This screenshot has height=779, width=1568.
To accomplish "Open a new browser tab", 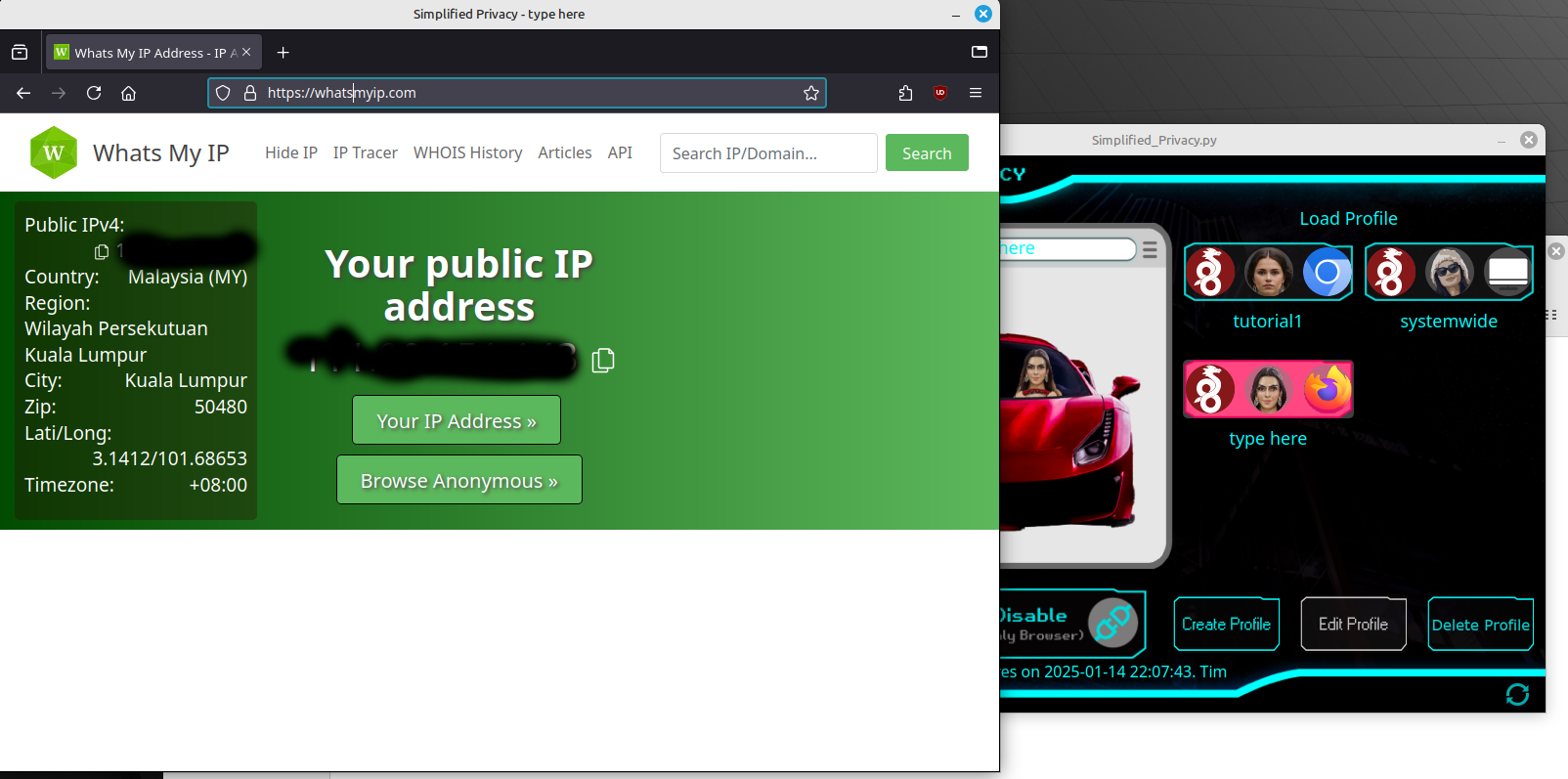I will [x=283, y=53].
